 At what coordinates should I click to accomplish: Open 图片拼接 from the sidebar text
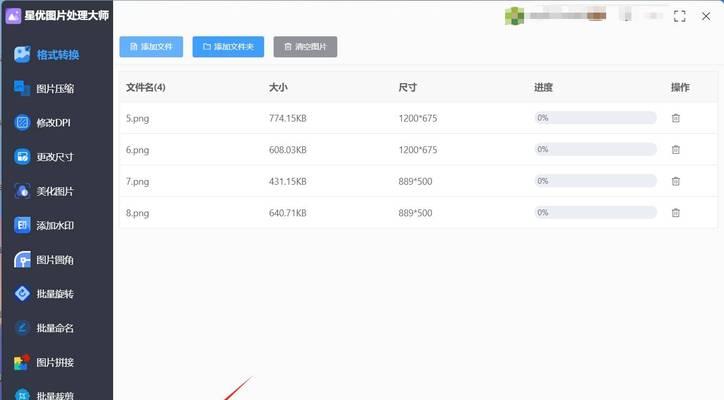[55, 362]
